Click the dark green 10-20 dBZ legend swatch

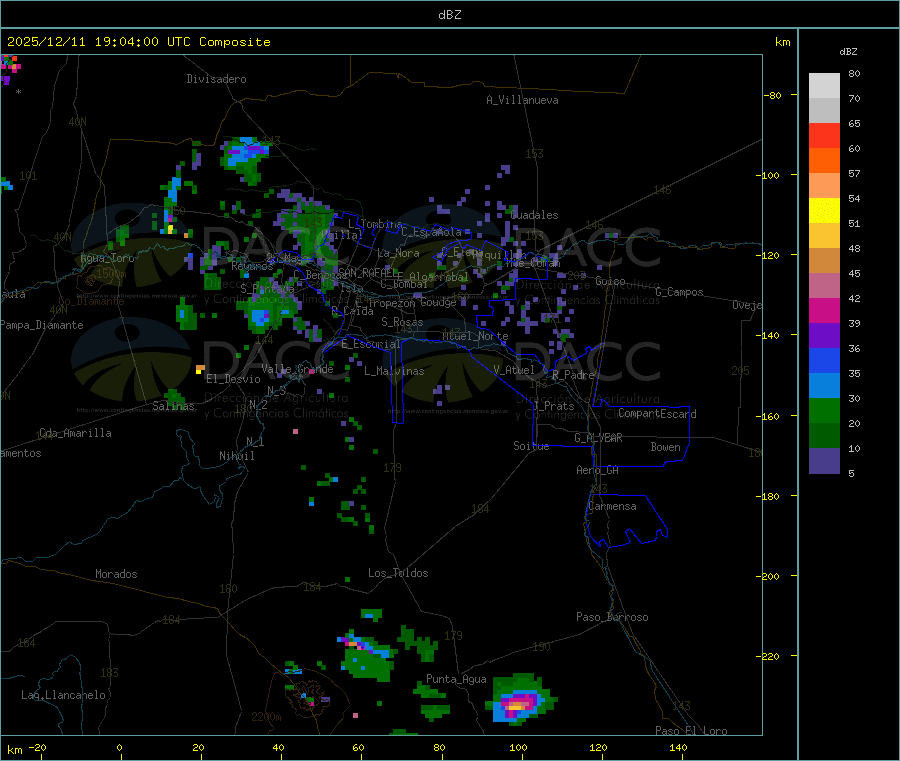click(x=824, y=435)
